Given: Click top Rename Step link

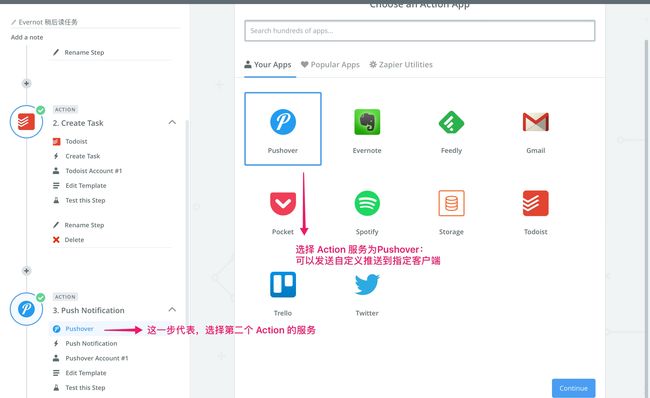Looking at the screenshot, I should coord(84,52).
